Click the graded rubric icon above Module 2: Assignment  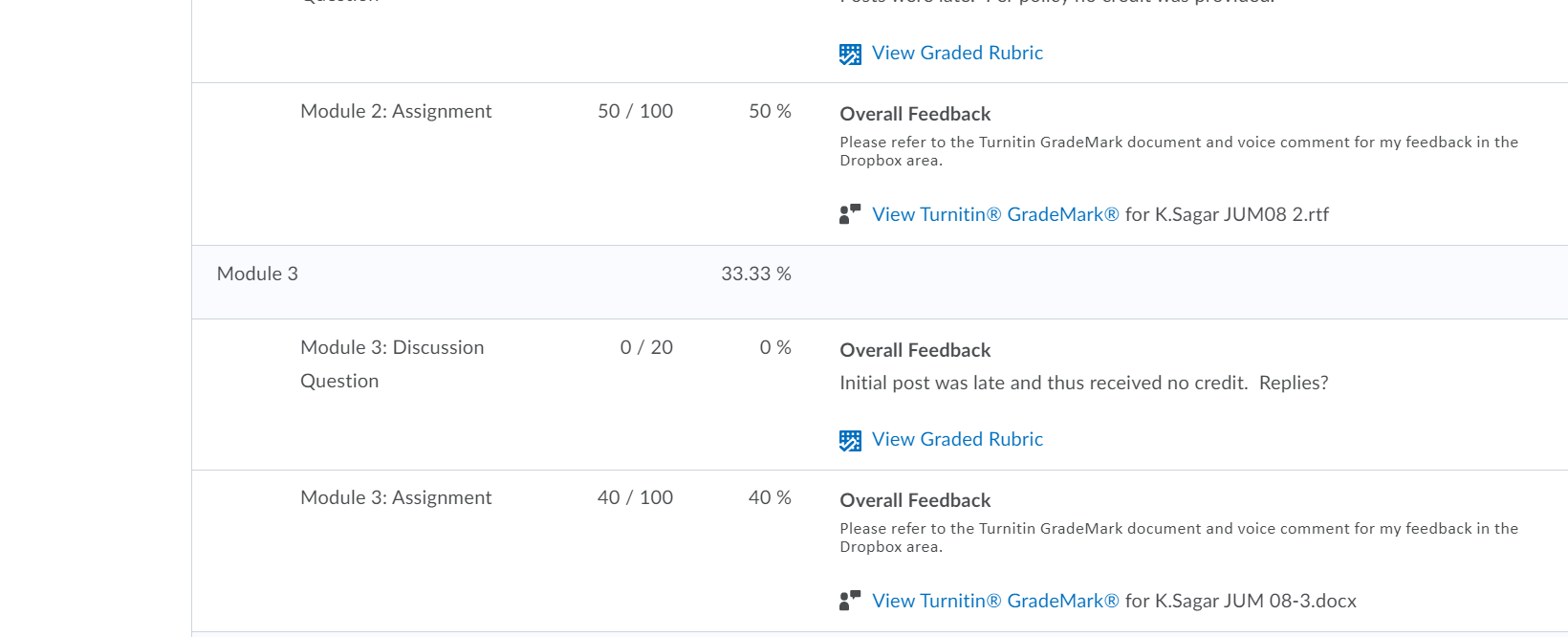[x=850, y=55]
